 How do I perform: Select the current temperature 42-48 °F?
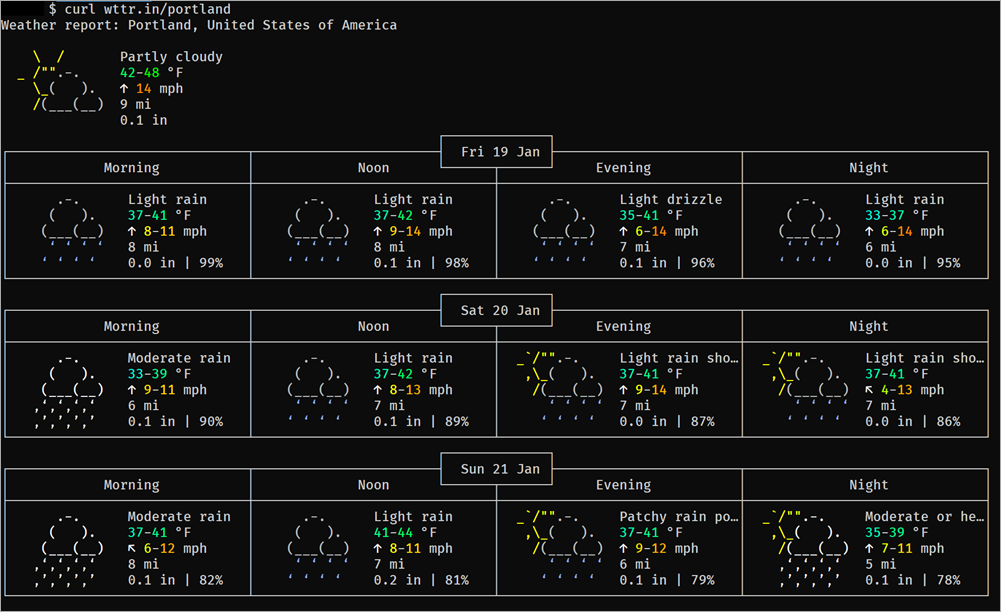[151, 73]
